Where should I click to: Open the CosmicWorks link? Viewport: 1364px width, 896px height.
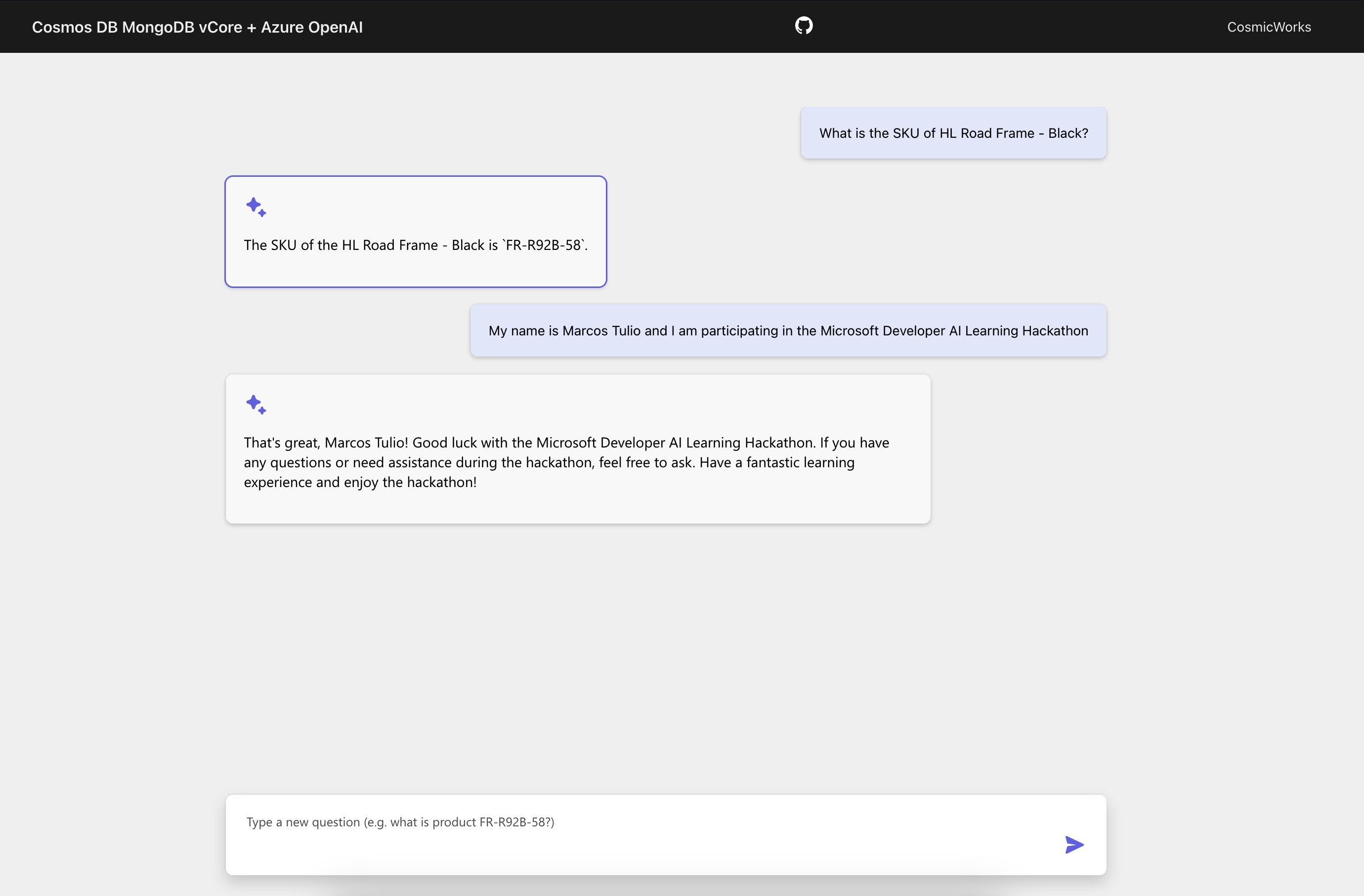click(1269, 26)
